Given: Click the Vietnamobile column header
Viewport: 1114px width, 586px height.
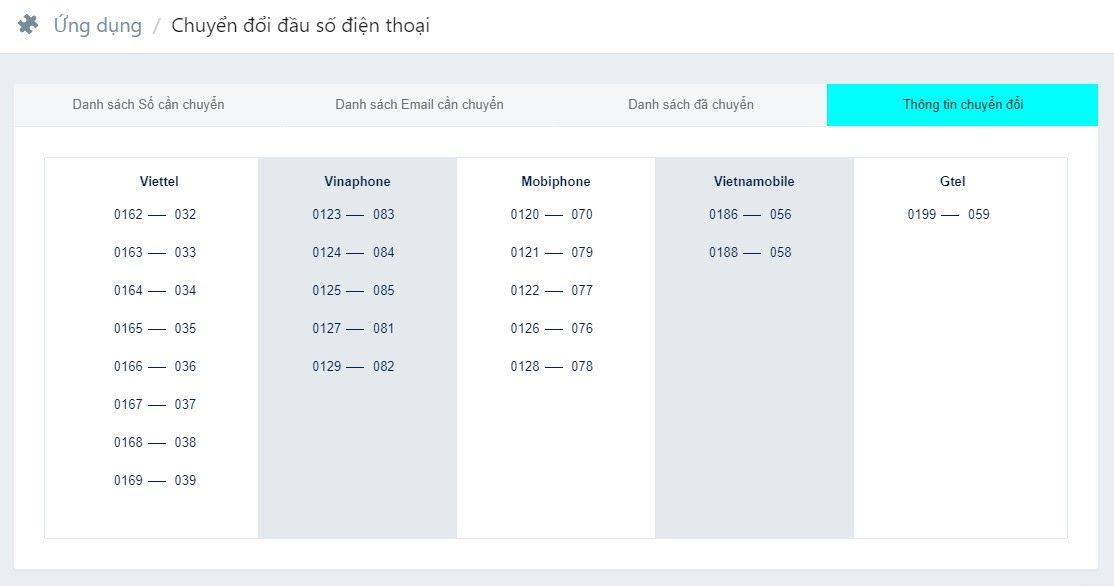Looking at the screenshot, I should tap(754, 182).
